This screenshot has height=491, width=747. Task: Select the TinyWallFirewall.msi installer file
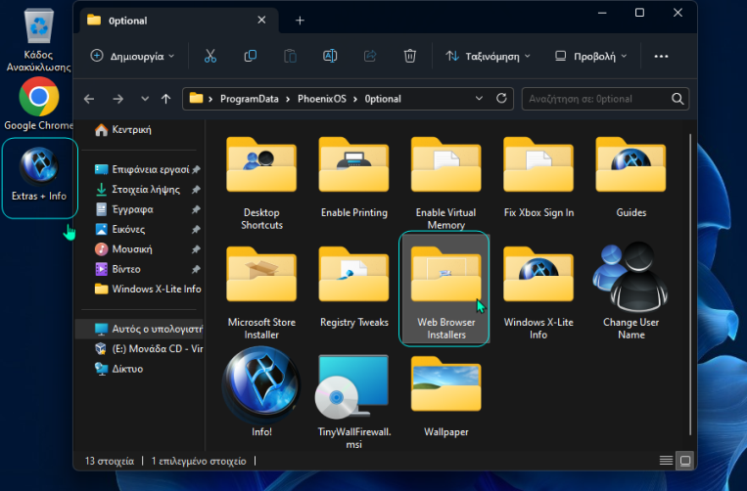[x=354, y=402]
